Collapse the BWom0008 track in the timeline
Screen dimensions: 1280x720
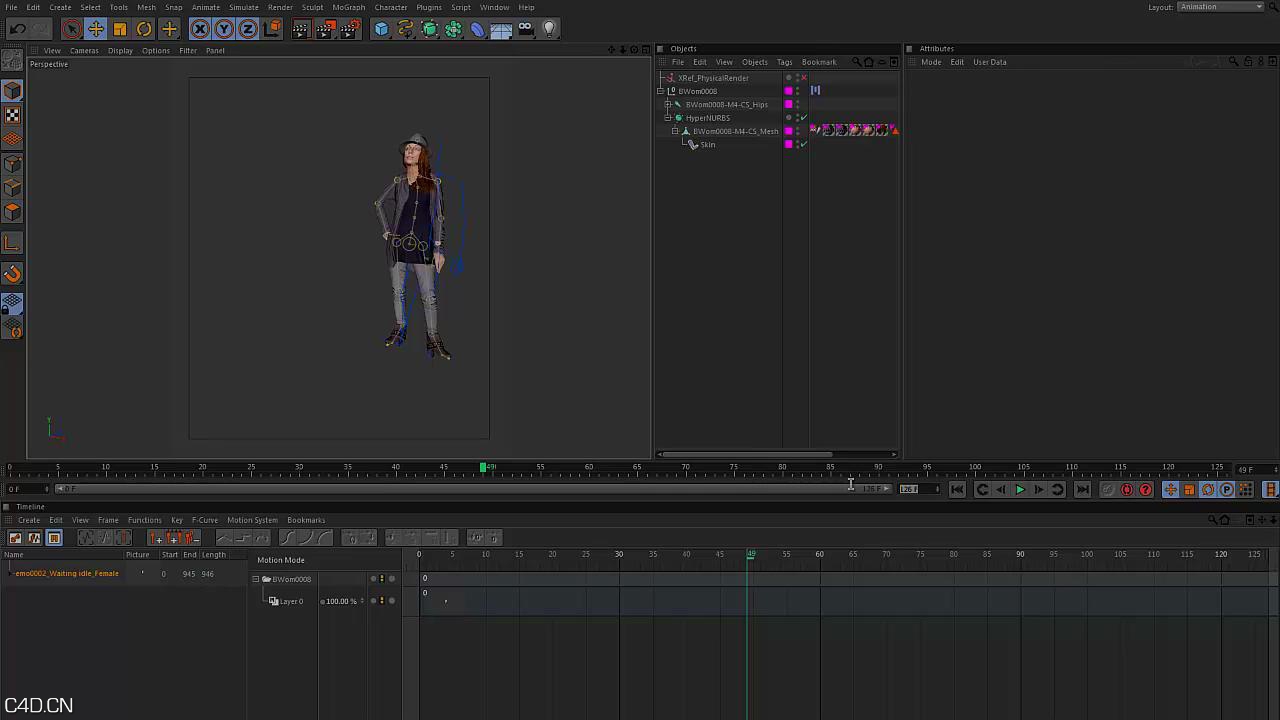coord(256,579)
